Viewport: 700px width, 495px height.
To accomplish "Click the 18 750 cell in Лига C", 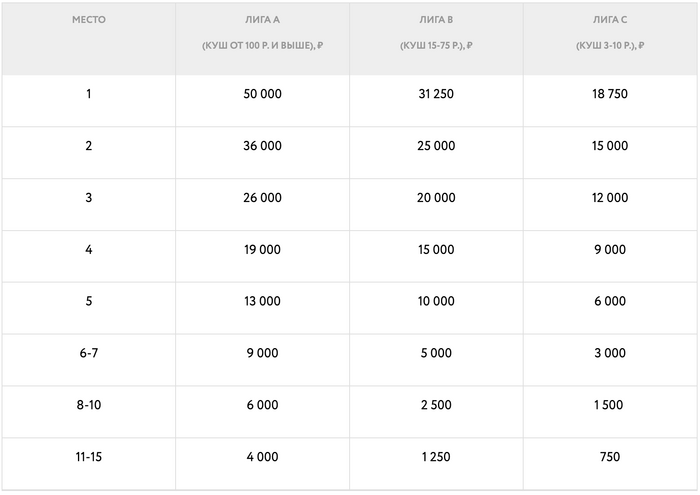I will [609, 94].
